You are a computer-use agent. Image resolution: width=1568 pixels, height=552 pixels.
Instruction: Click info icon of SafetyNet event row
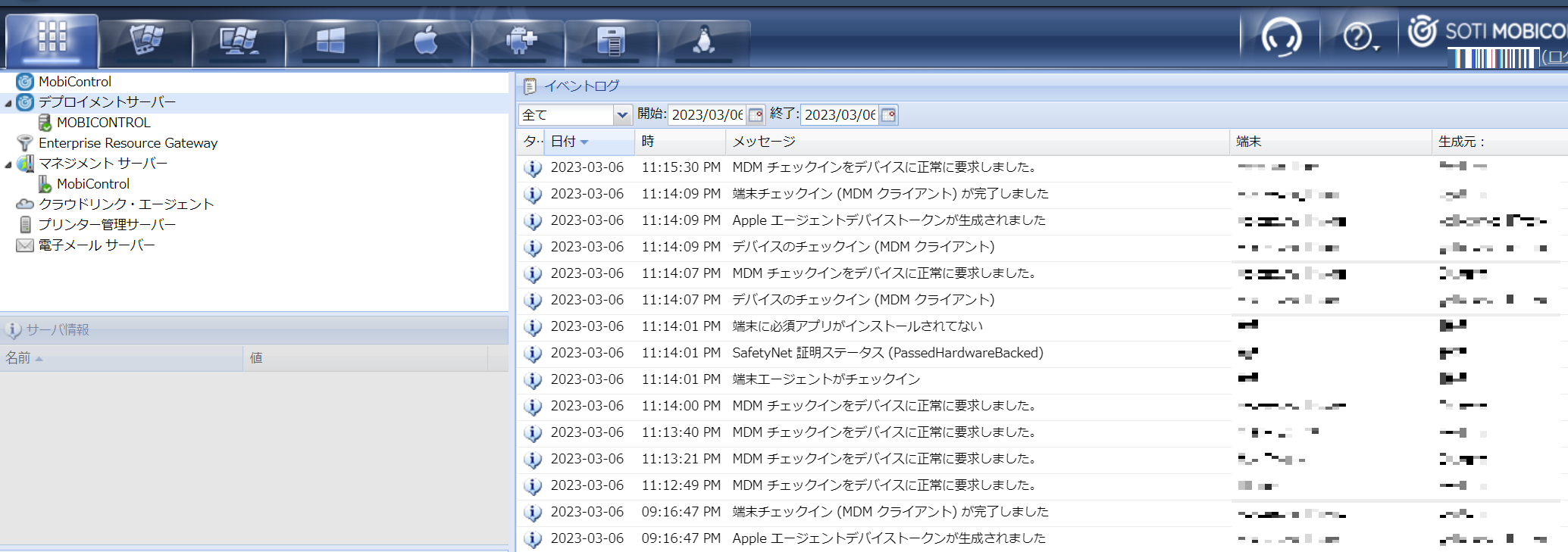click(x=533, y=354)
